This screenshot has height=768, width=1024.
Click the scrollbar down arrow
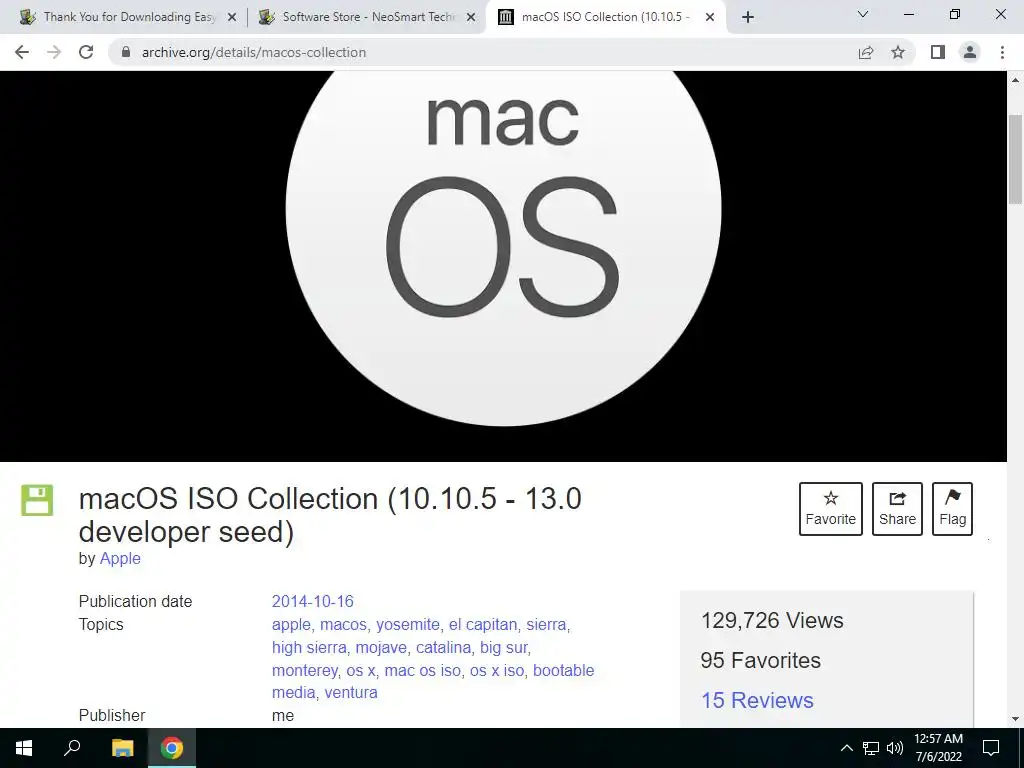click(x=1016, y=719)
